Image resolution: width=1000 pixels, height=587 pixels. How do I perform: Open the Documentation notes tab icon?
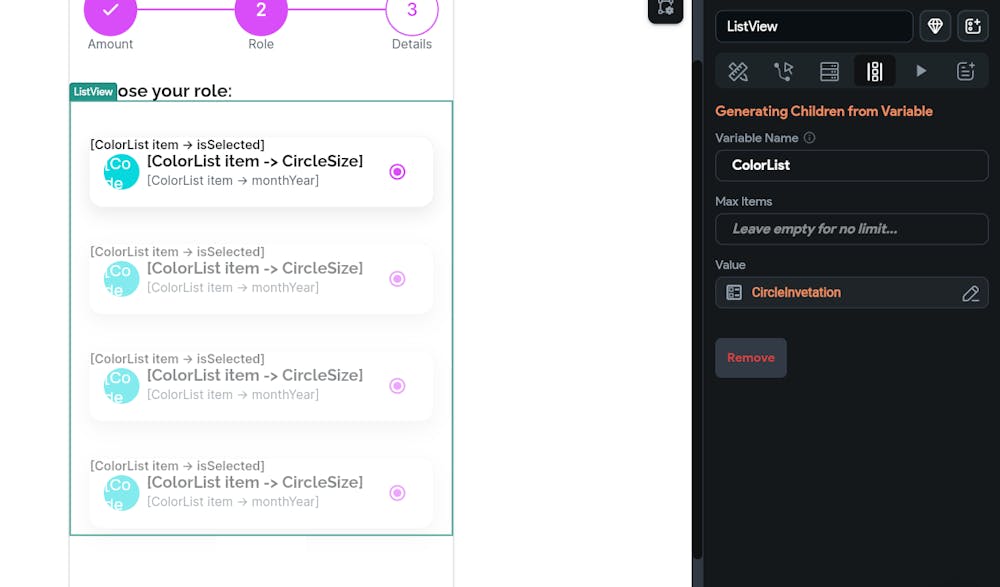(x=966, y=71)
